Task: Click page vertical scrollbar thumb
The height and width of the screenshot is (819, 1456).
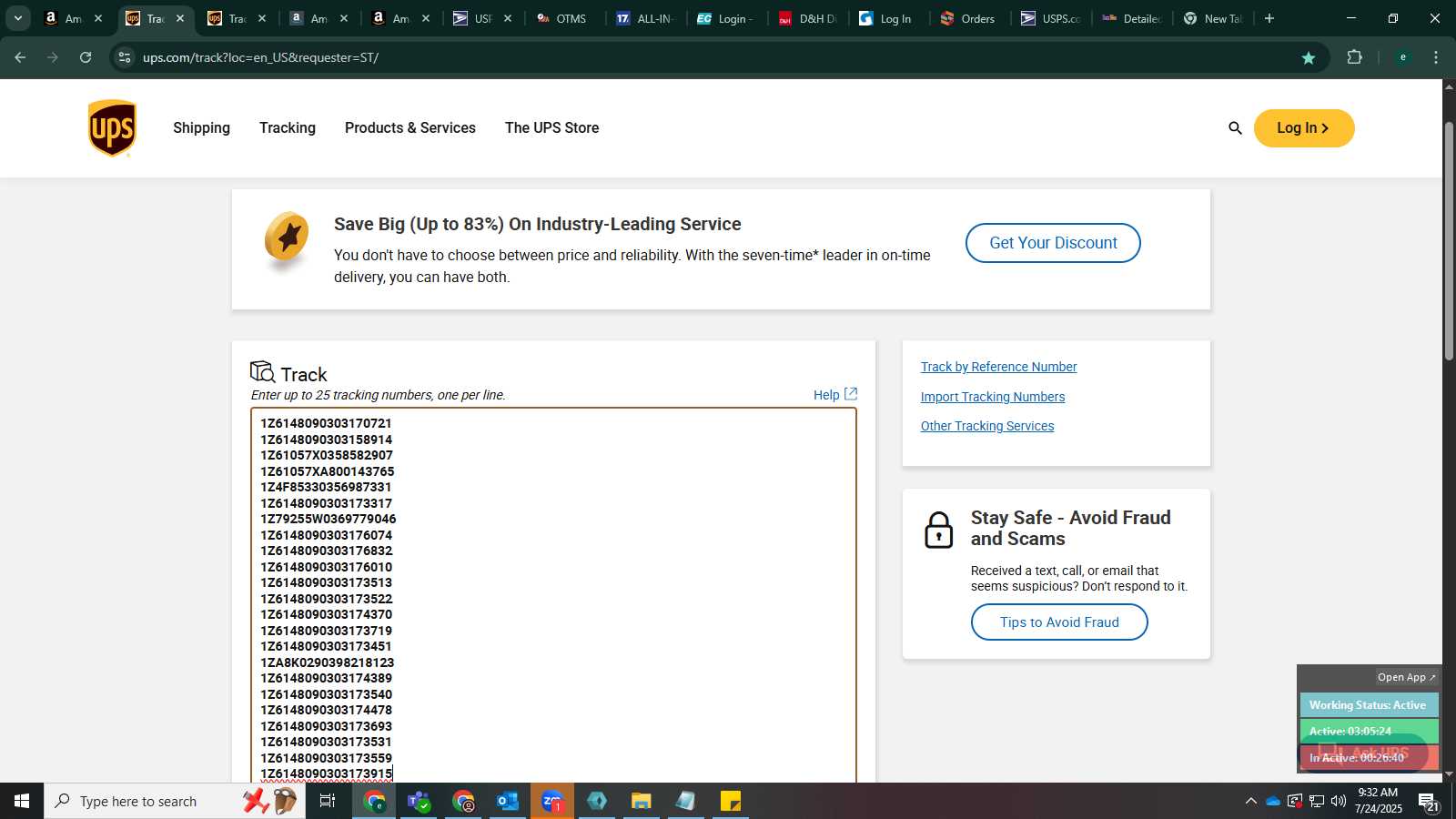Action: tap(1449, 241)
